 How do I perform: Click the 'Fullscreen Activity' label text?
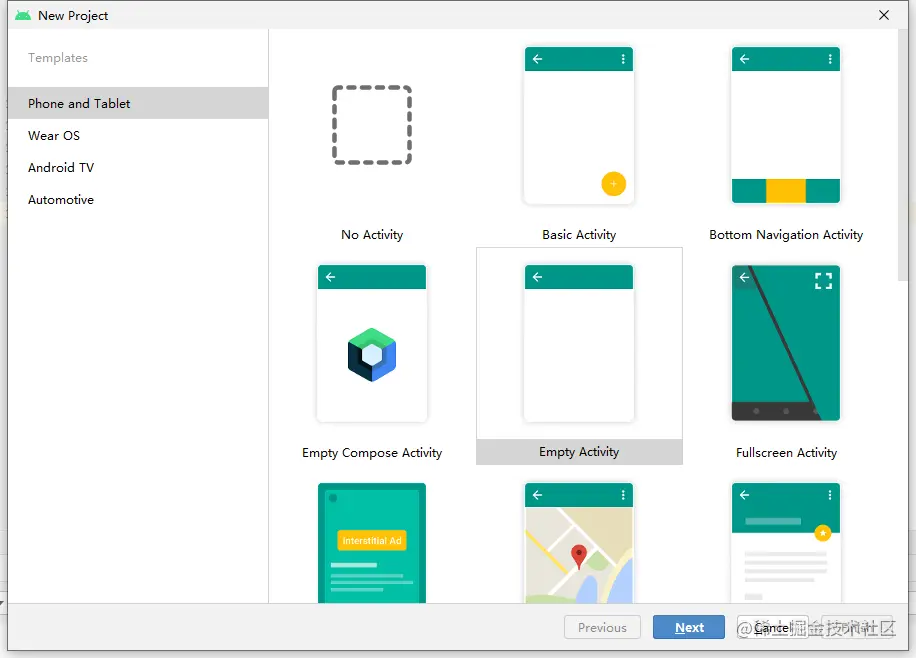coord(786,453)
